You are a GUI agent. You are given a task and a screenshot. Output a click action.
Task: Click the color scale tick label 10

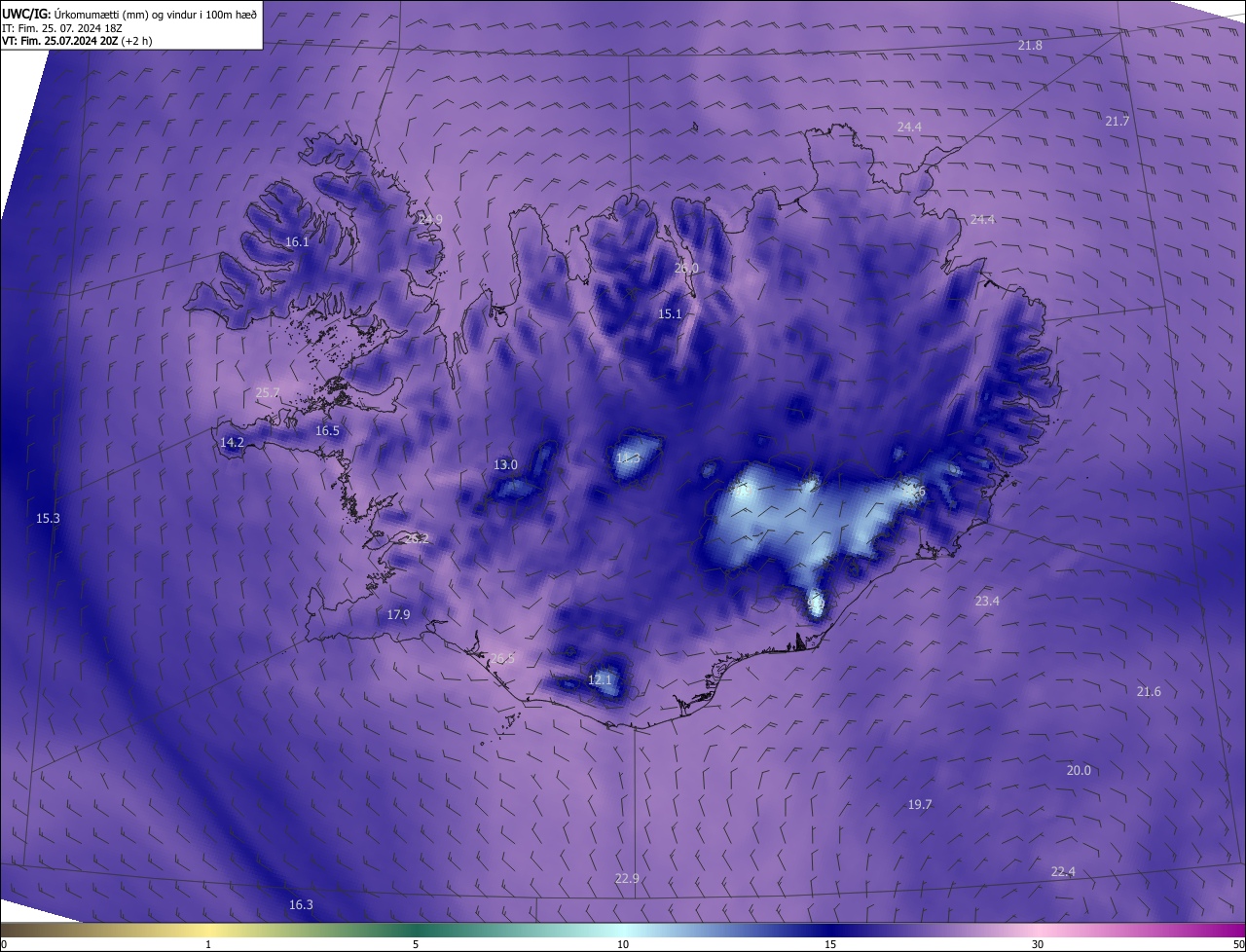(623, 944)
